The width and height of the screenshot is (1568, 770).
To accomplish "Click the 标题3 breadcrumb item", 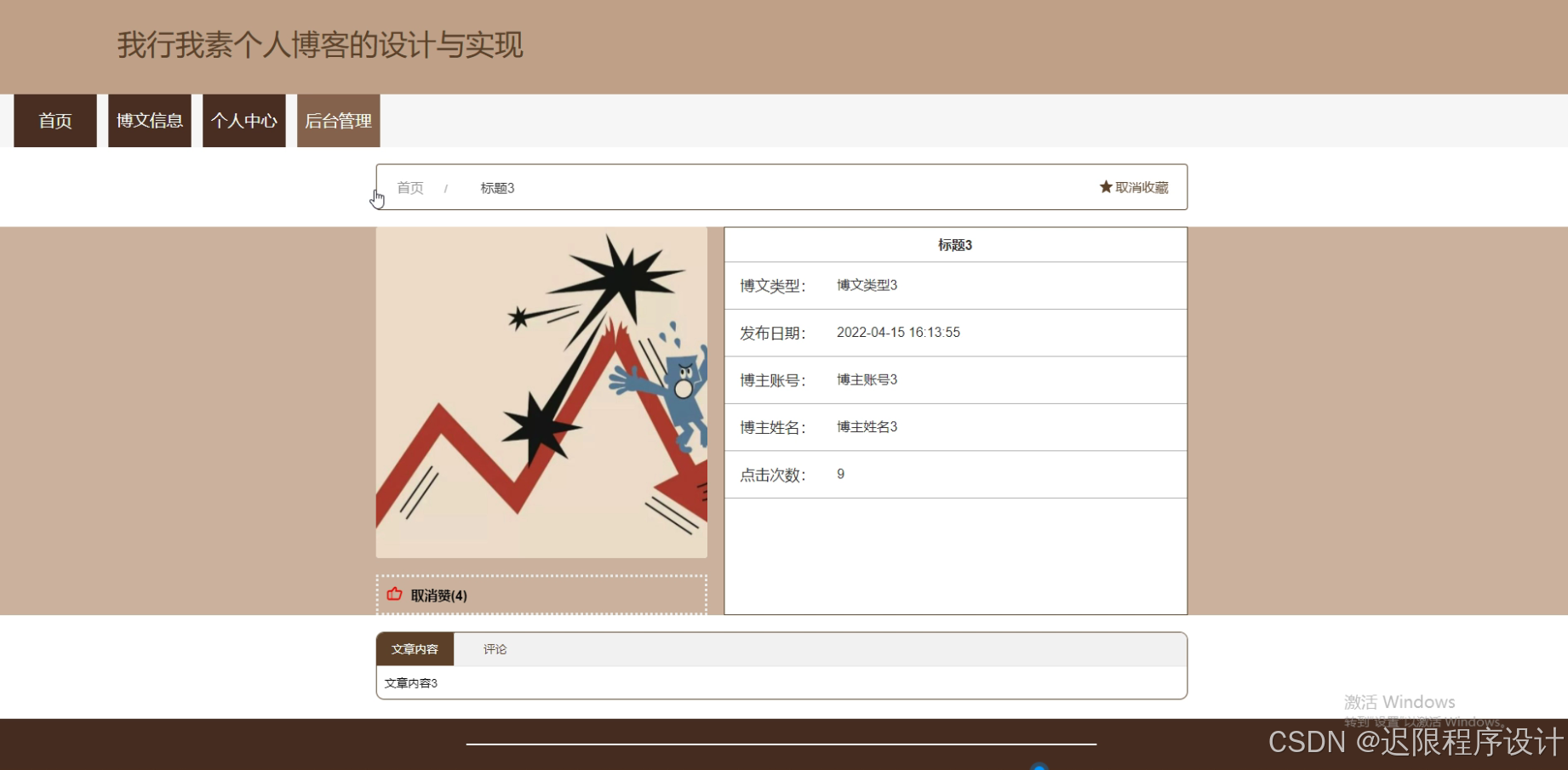I will pyautogui.click(x=497, y=188).
